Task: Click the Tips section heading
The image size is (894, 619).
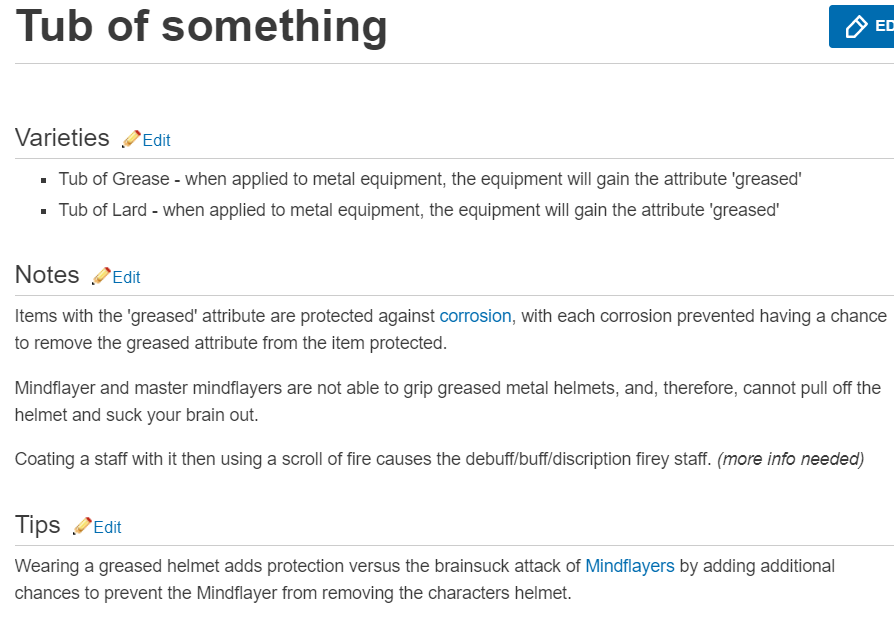Action: [x=38, y=525]
